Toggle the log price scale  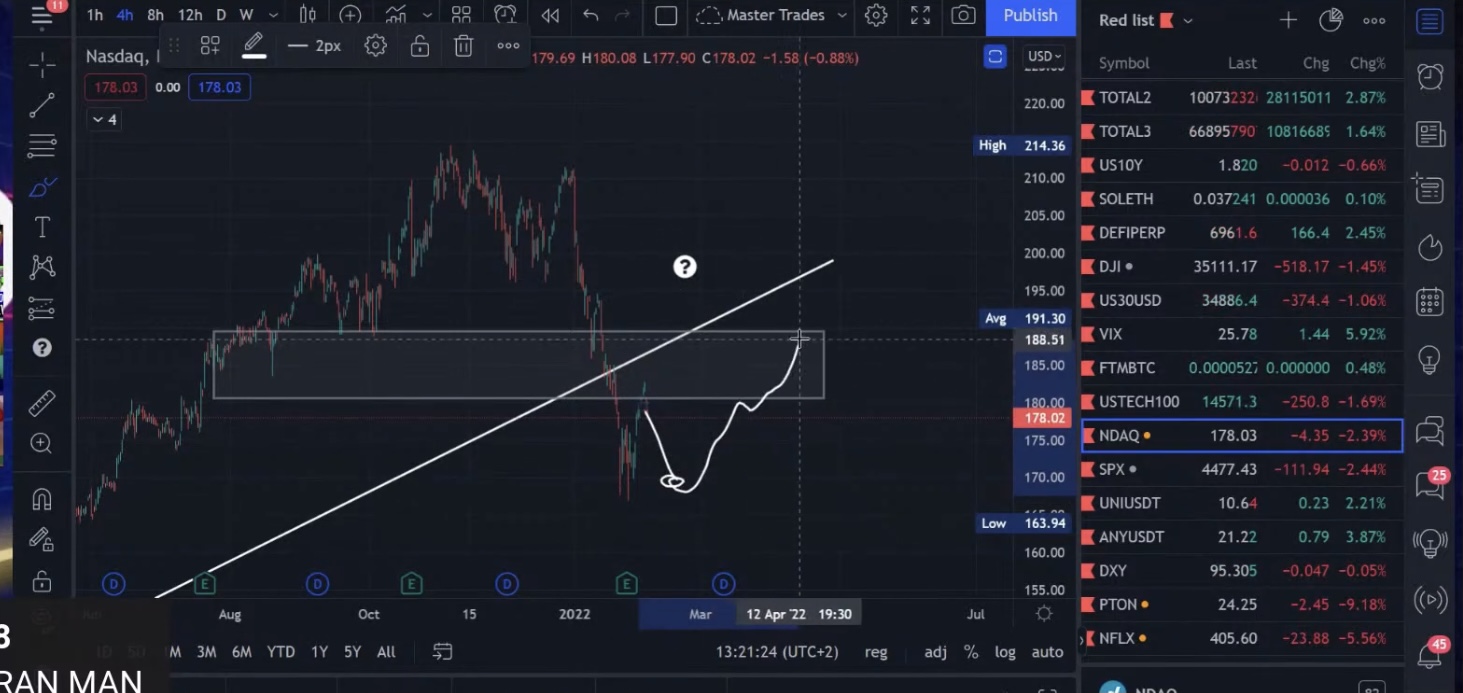tap(1005, 652)
